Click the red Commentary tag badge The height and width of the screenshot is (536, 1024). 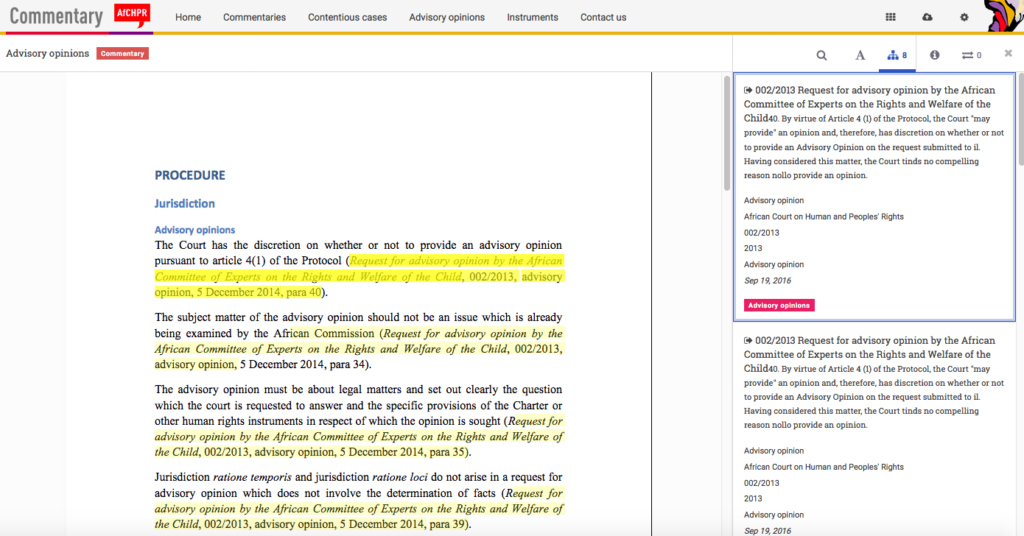122,54
